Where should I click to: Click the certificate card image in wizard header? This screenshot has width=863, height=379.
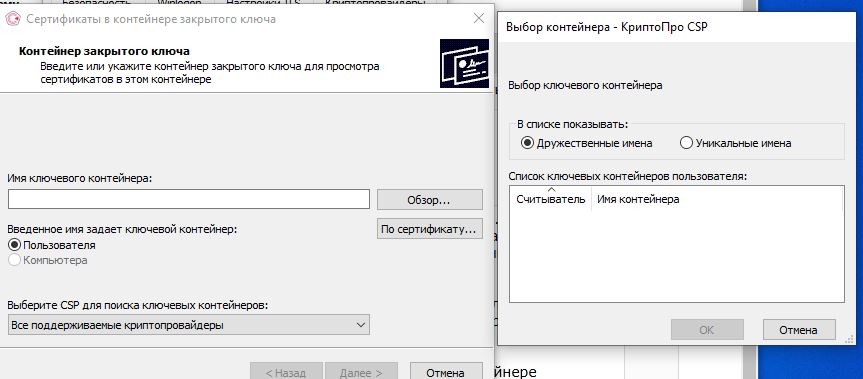[x=465, y=63]
